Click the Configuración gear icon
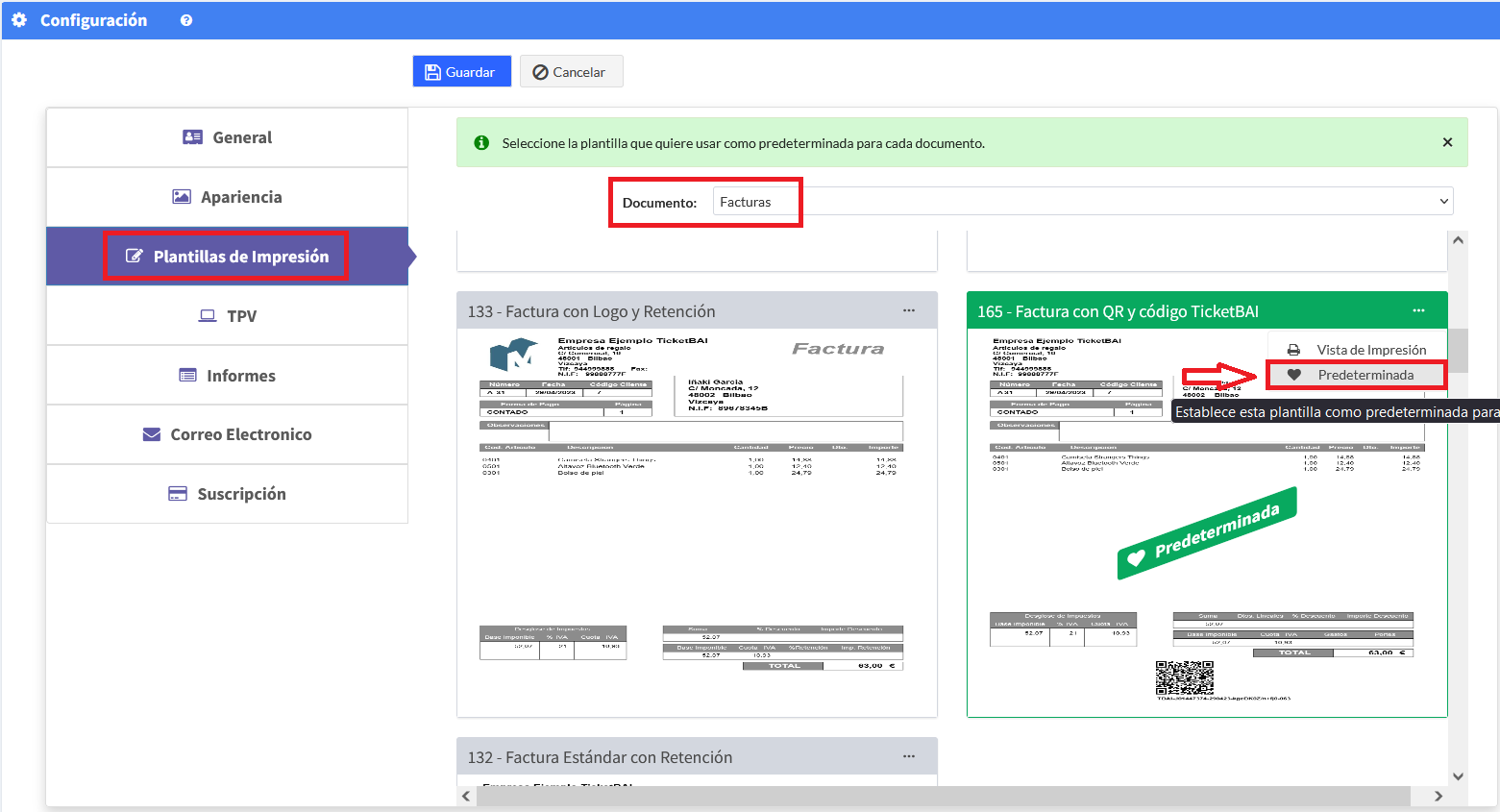1500x812 pixels. tap(19, 20)
